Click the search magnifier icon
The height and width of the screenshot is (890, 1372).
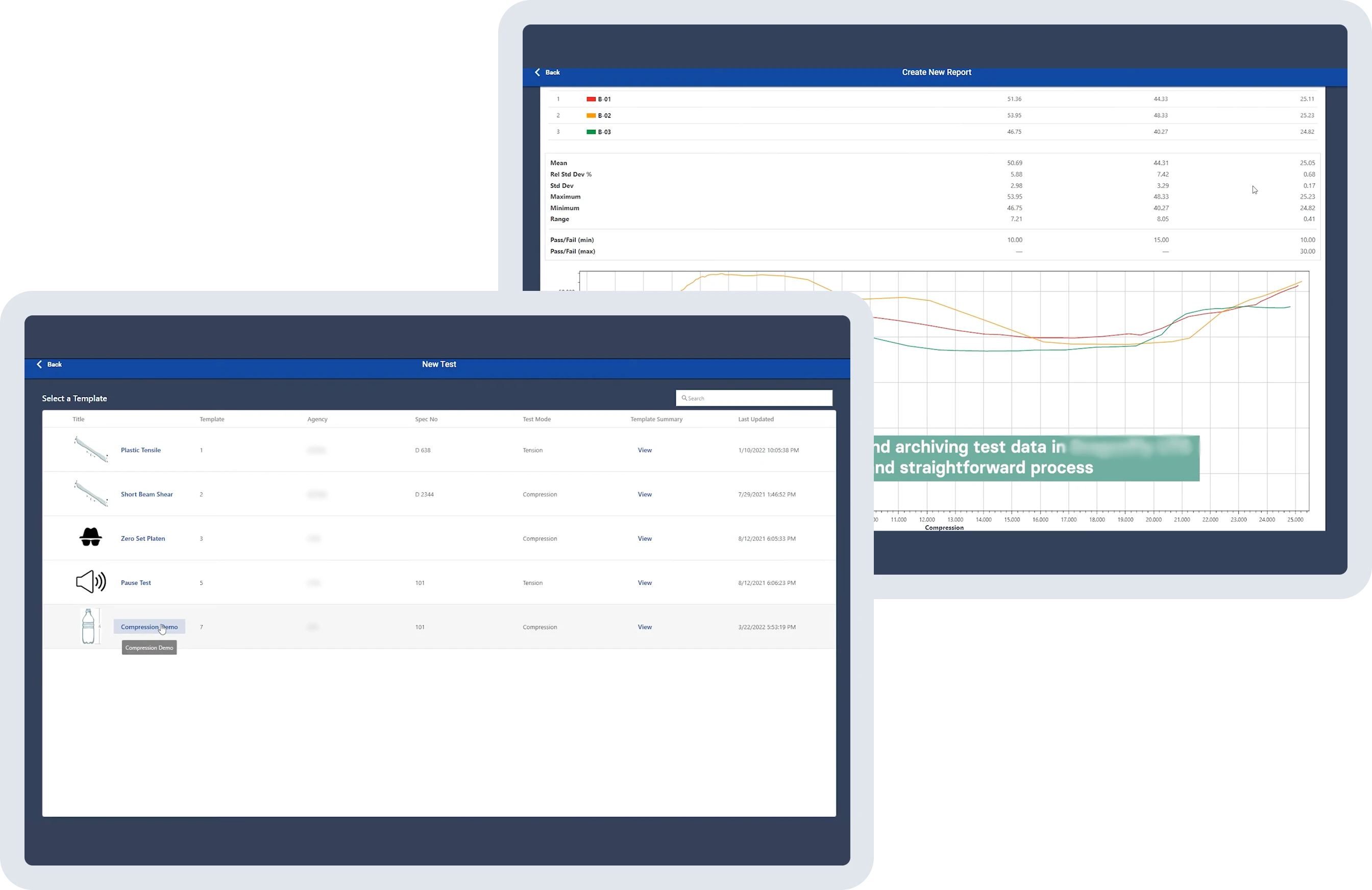[x=685, y=398]
